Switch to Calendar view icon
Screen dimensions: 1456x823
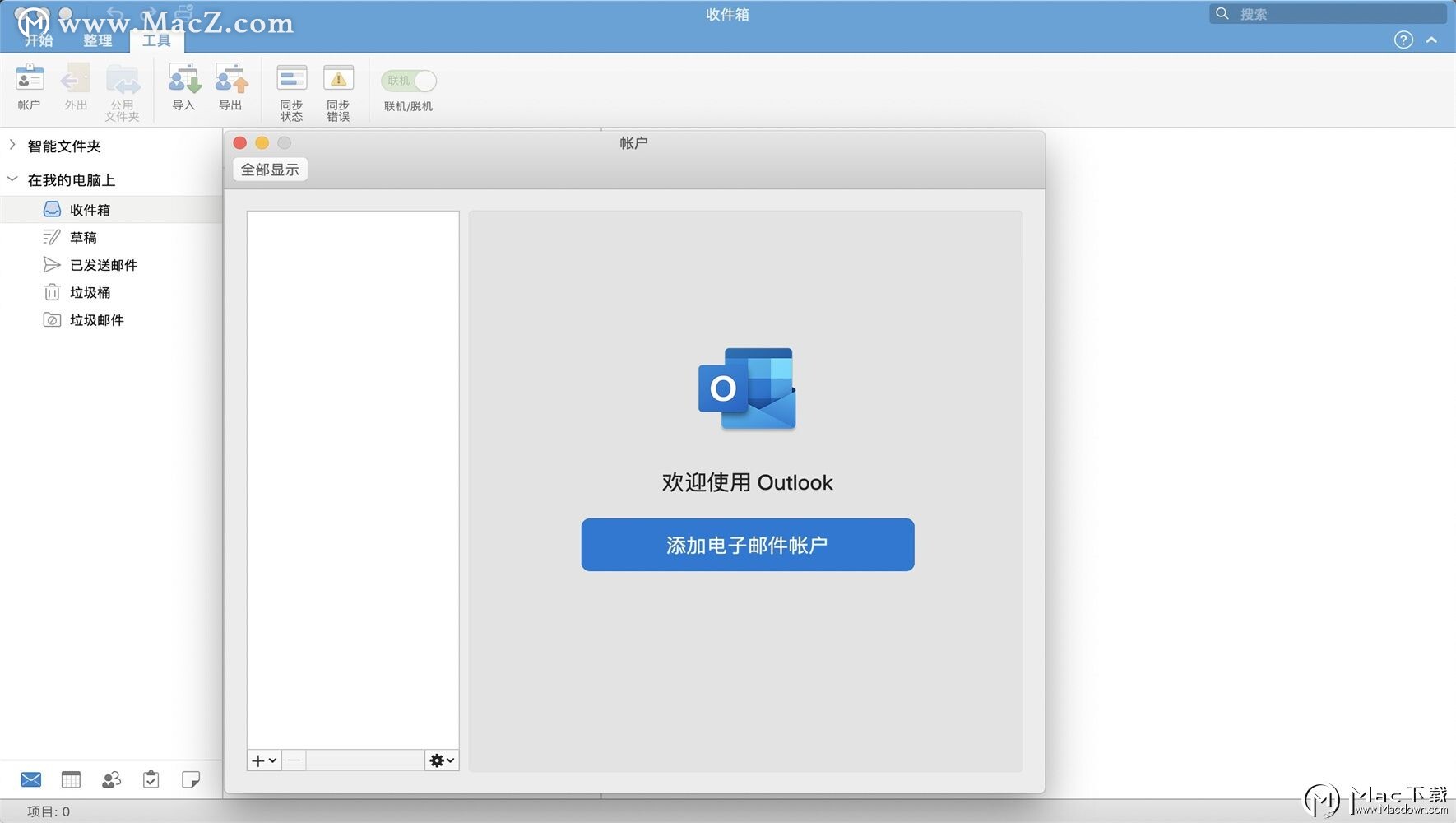point(72,779)
